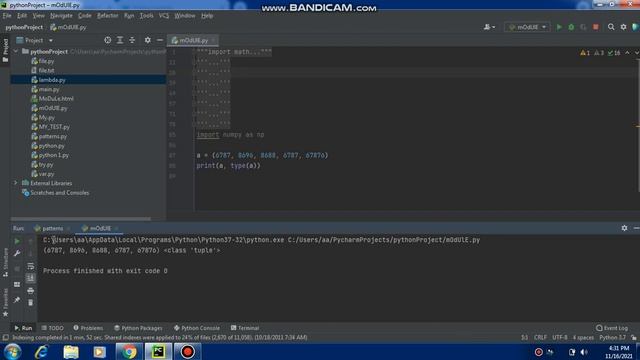Open lambda.py in the project tree
Image resolution: width=640 pixels, height=360 pixels.
pos(52,80)
